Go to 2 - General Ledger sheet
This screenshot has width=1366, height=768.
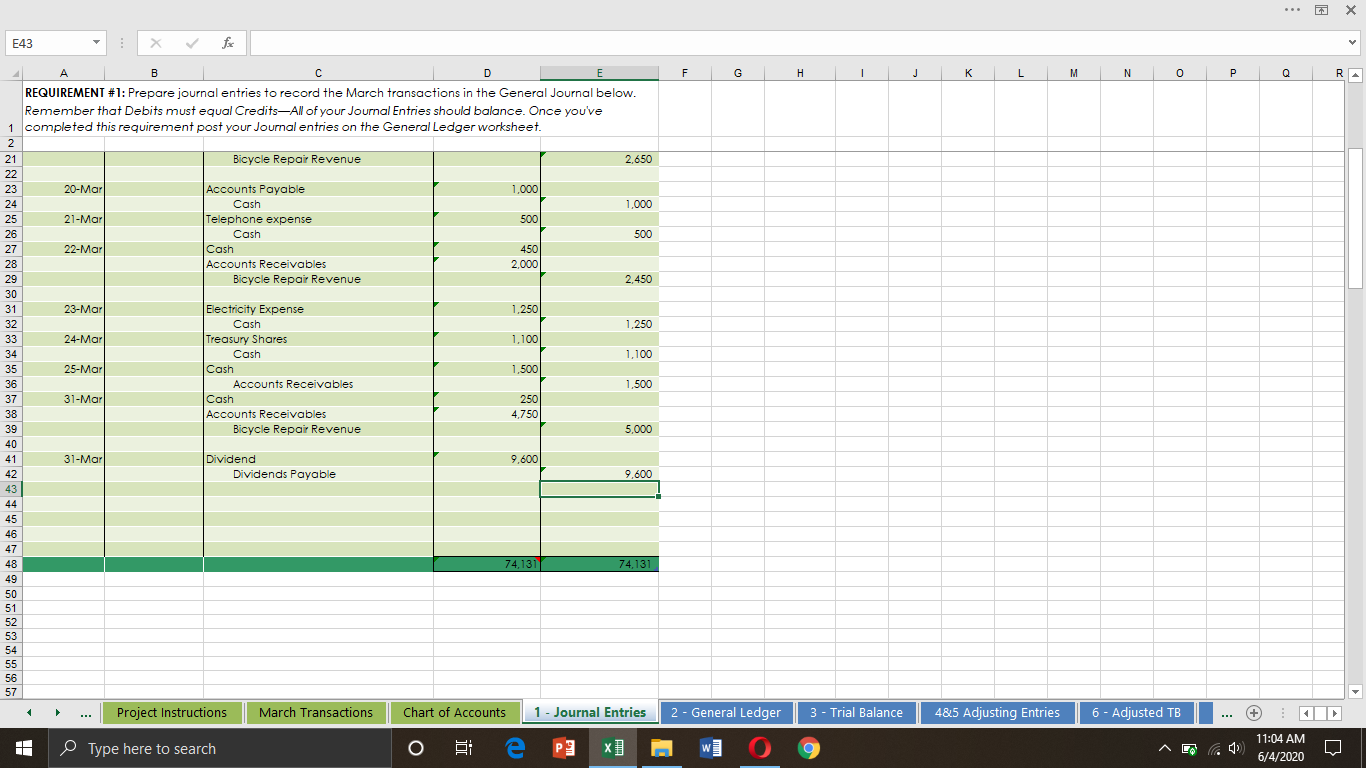tap(726, 713)
